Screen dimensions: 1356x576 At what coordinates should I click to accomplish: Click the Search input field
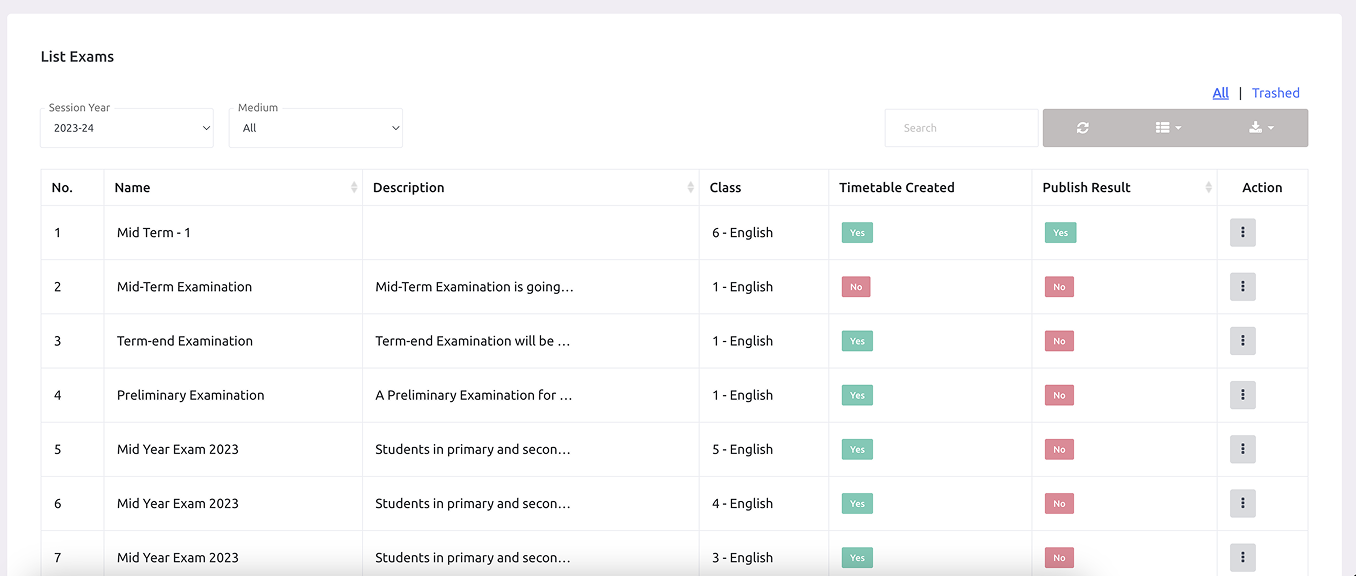point(961,128)
